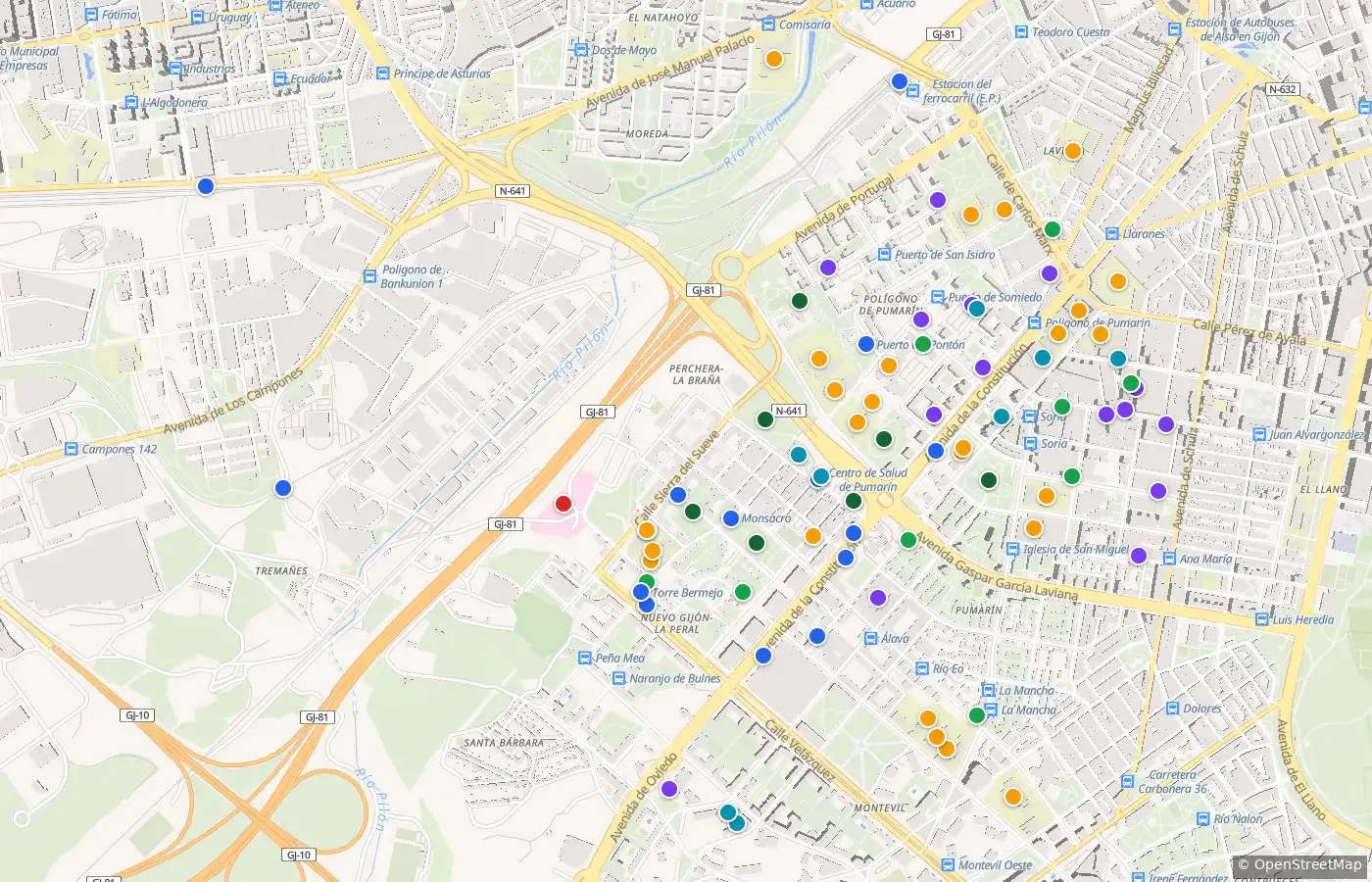The image size is (1372, 882).
Task: Select blue marker beside Estación del ferrocarril
Action: point(900,81)
